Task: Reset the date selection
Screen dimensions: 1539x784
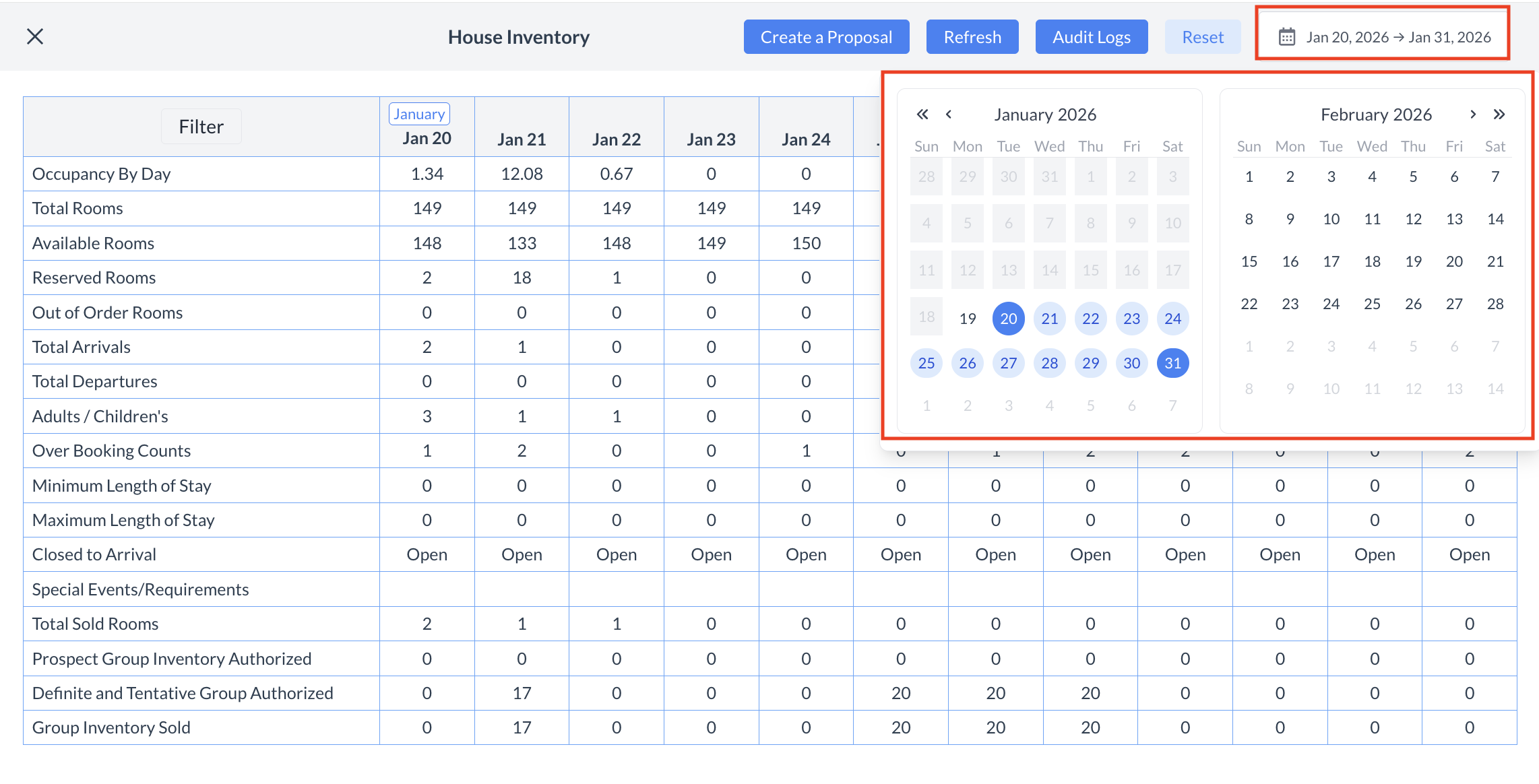Action: [1203, 36]
